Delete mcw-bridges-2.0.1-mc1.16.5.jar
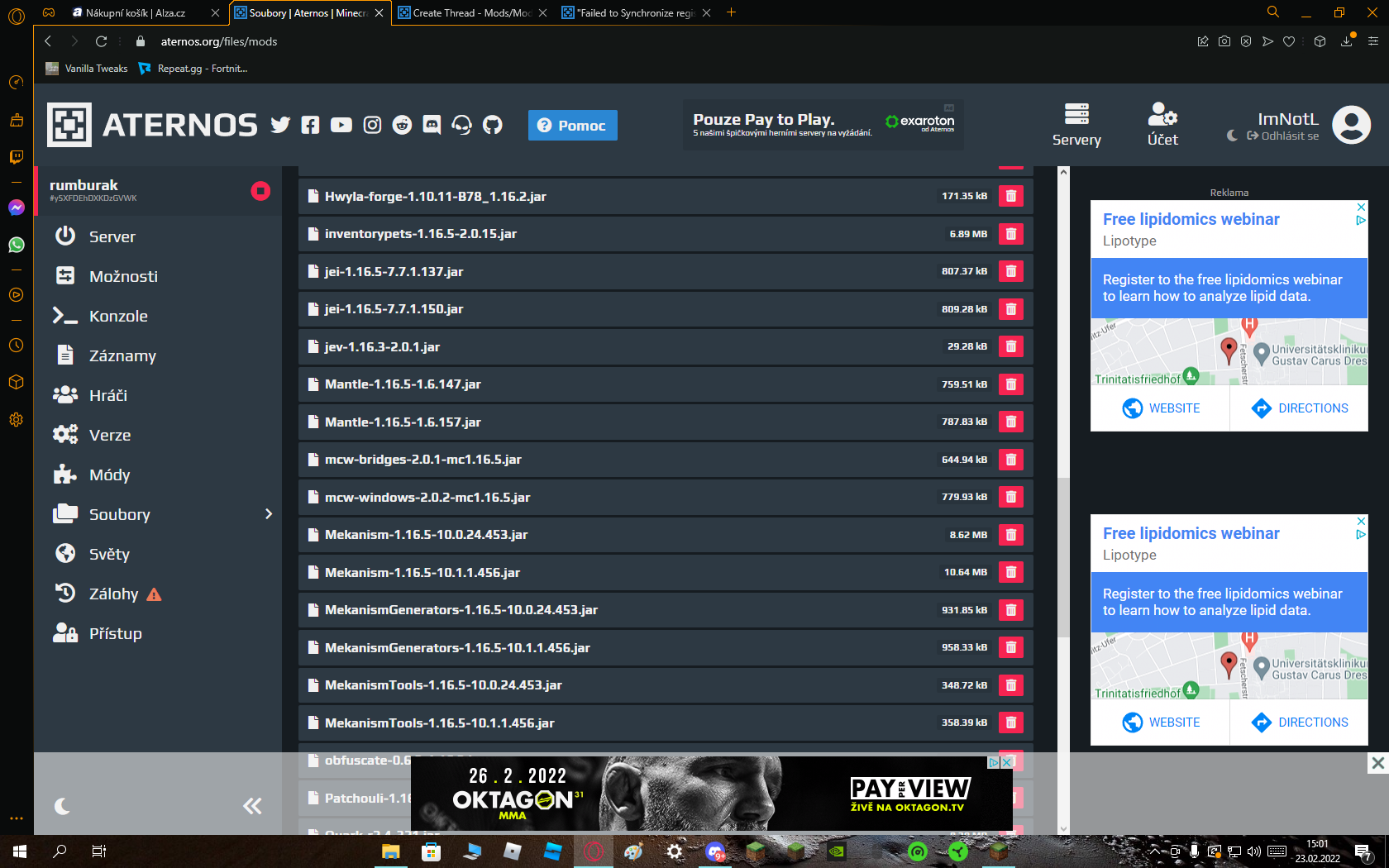Image resolution: width=1389 pixels, height=868 pixels. (1010, 460)
